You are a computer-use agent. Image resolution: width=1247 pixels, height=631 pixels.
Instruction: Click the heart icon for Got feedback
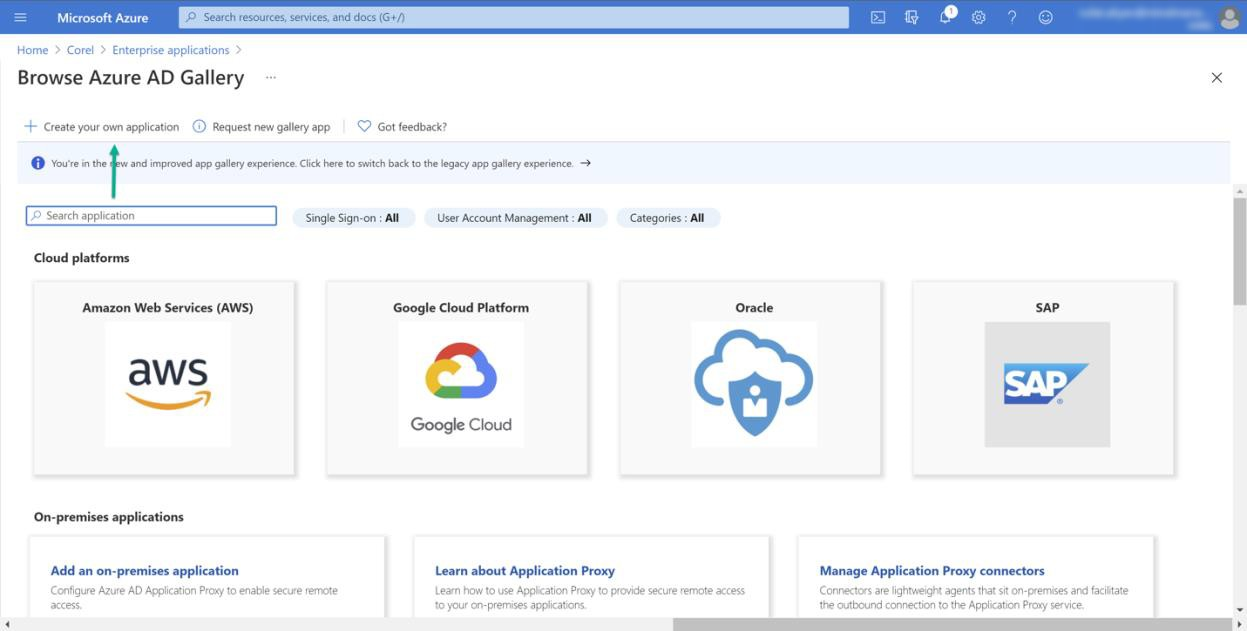coord(364,127)
